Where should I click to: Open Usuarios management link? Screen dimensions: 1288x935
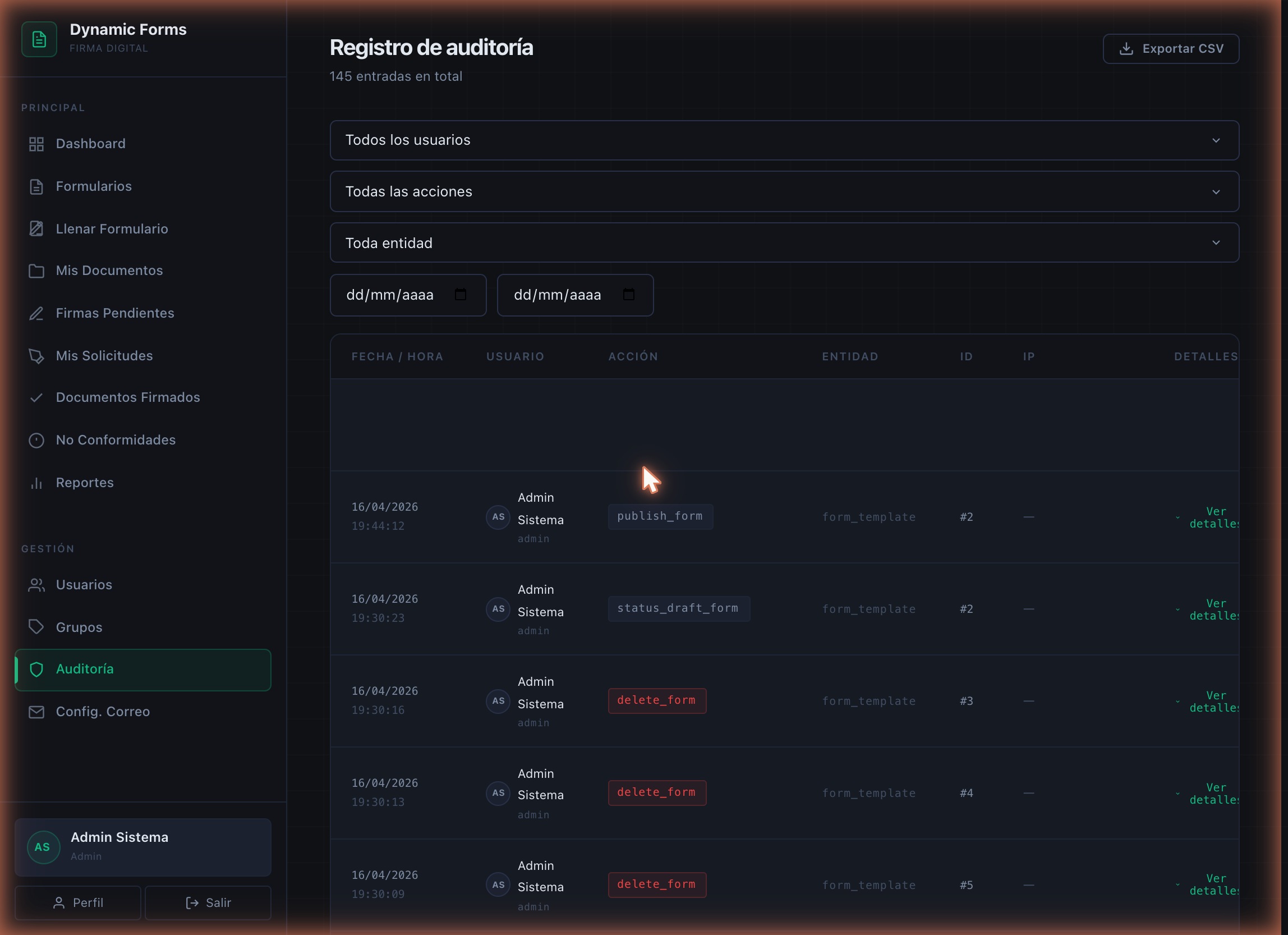[x=143, y=585]
